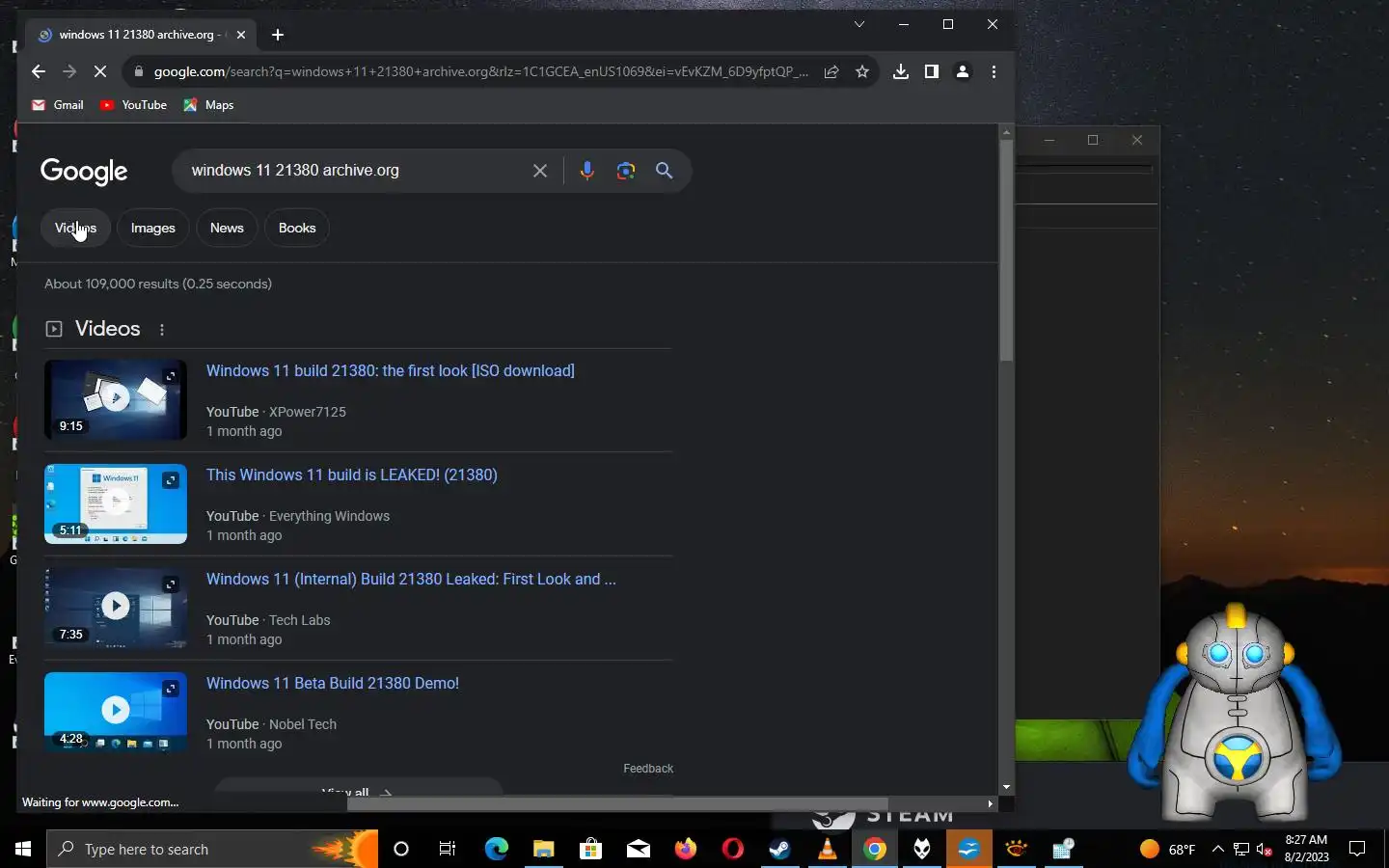This screenshot has height=868, width=1389.
Task: Expand preview of the Everything Windows video
Action: pos(171,480)
